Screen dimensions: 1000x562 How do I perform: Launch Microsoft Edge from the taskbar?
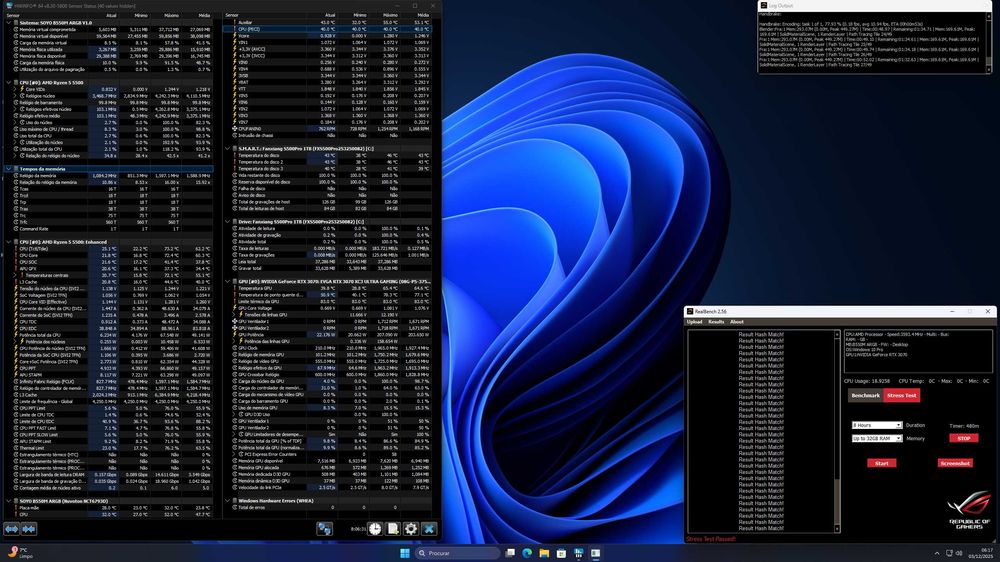pyautogui.click(x=527, y=553)
